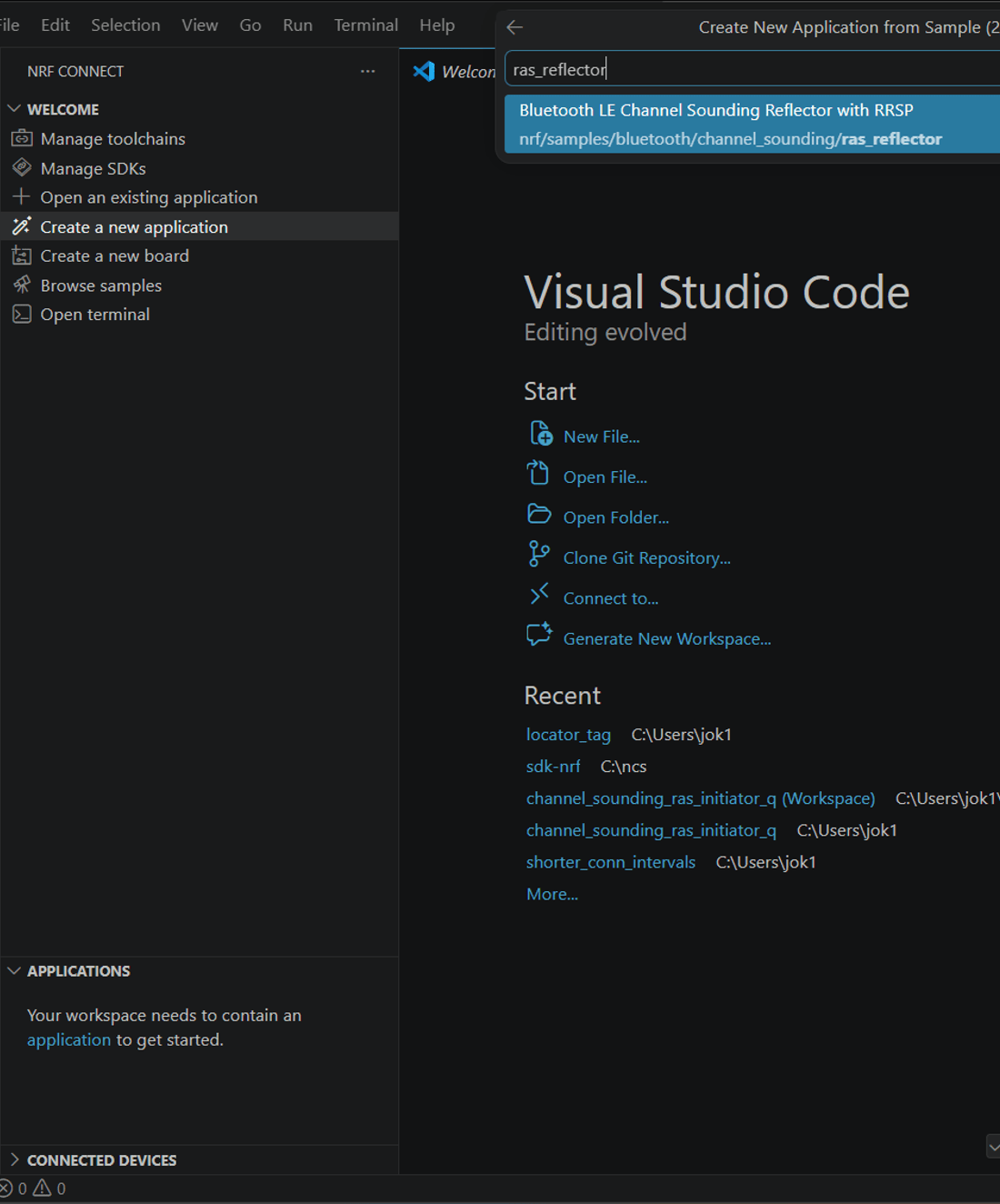Screen dimensions: 1000x1204
Task: Click the chevron button at the editor's lower right edge
Action: click(x=993, y=1146)
